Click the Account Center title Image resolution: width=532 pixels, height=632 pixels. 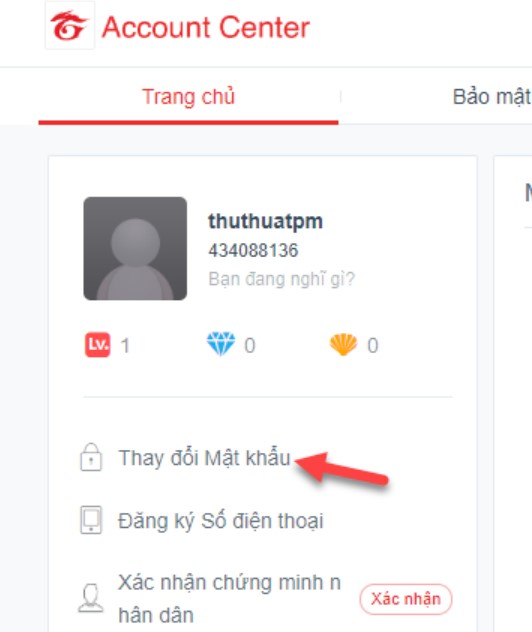(206, 27)
